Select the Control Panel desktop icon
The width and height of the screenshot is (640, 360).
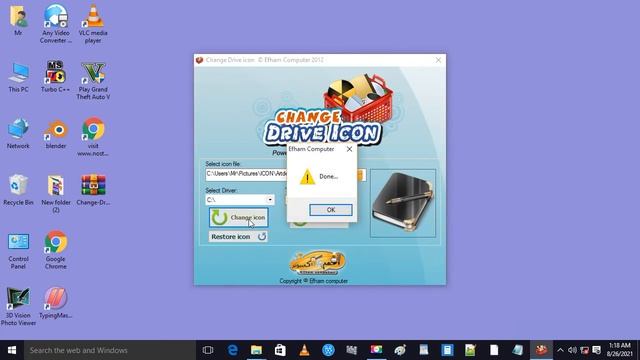click(18, 251)
